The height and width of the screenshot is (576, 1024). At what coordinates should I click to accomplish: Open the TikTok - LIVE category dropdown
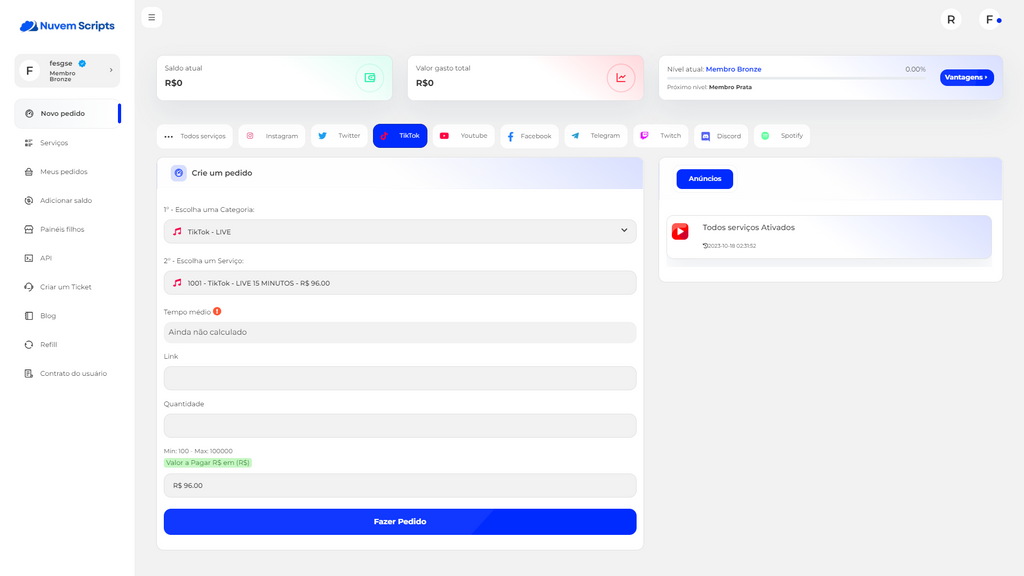click(x=400, y=231)
